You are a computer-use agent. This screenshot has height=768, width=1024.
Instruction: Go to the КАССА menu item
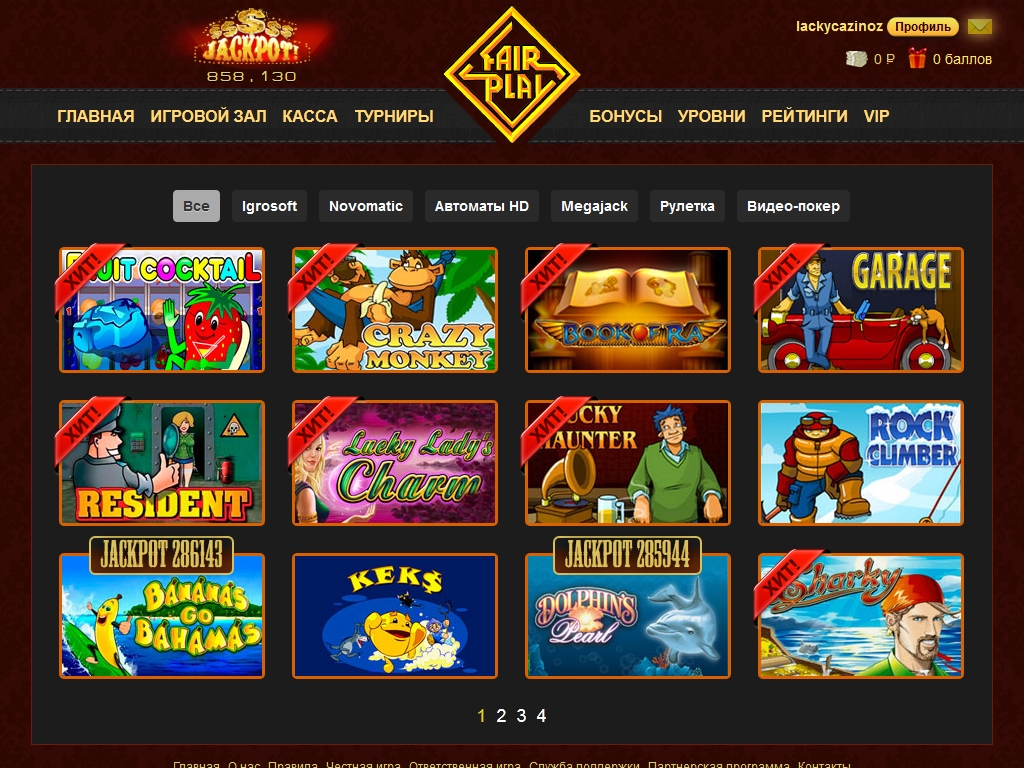coord(310,116)
